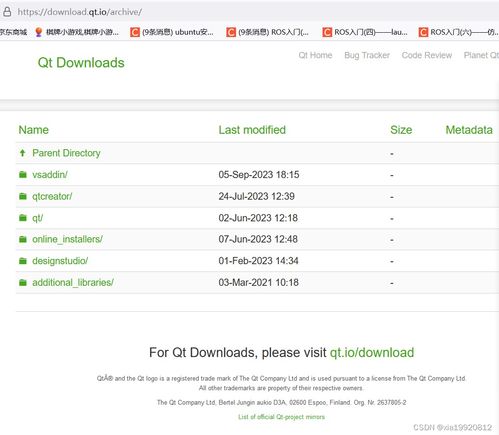
Task: Click the designstudio folder icon
Action: tap(23, 261)
